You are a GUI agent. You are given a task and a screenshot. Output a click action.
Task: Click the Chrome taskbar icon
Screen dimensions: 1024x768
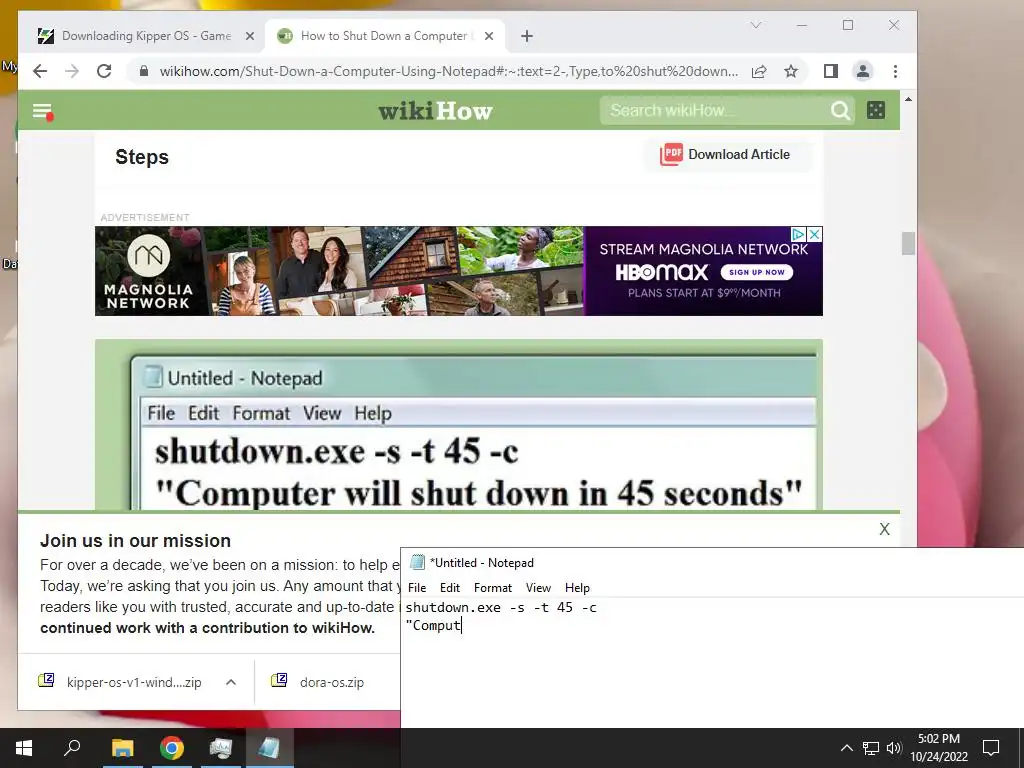pos(172,748)
